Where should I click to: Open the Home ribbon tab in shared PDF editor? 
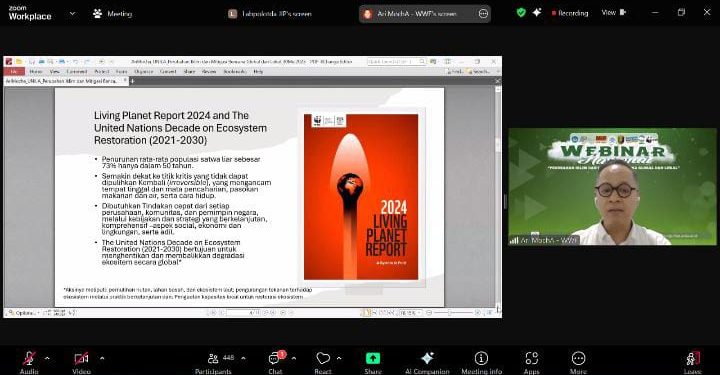(35, 72)
